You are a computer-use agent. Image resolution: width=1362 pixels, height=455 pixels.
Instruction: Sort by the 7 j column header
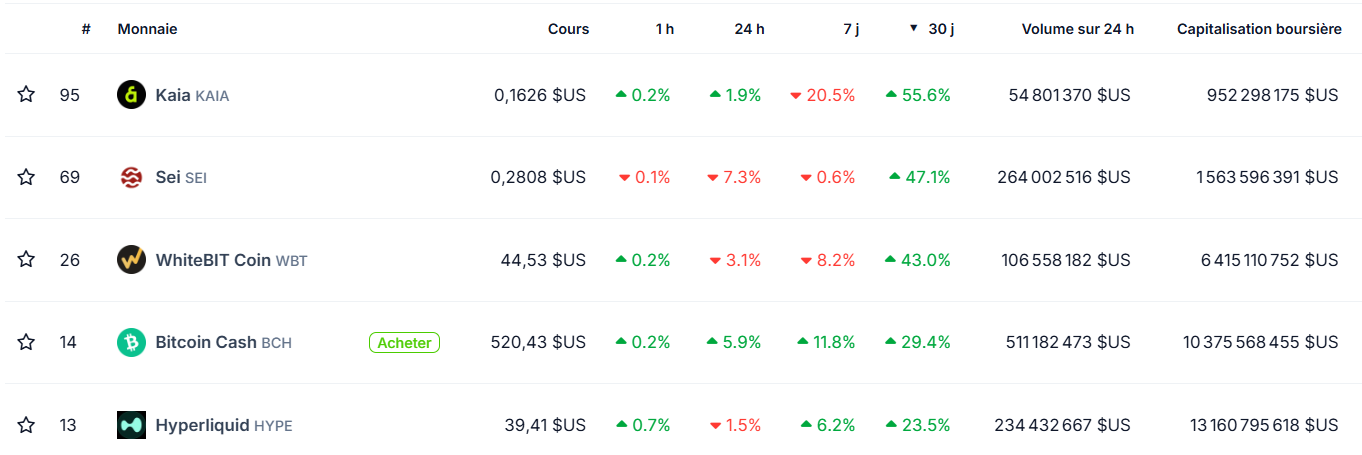[x=850, y=29]
